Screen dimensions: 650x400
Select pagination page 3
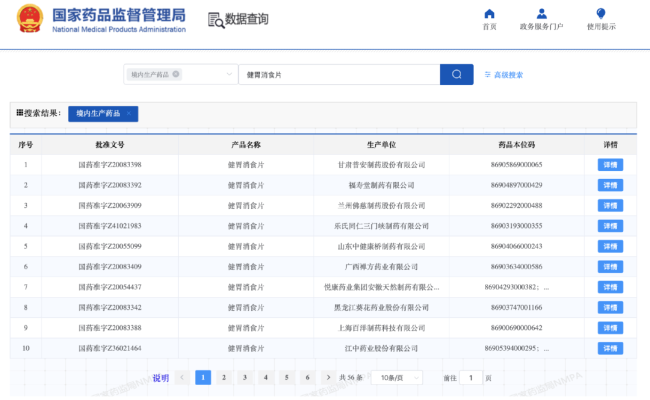[x=245, y=377]
